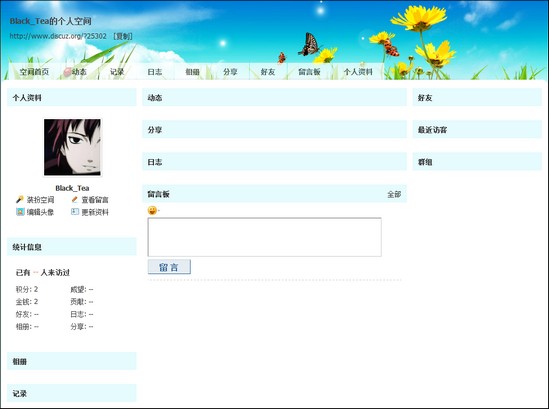549x409 pixels.
Task: Click the discuz.org space URL link
Action: tap(58, 36)
